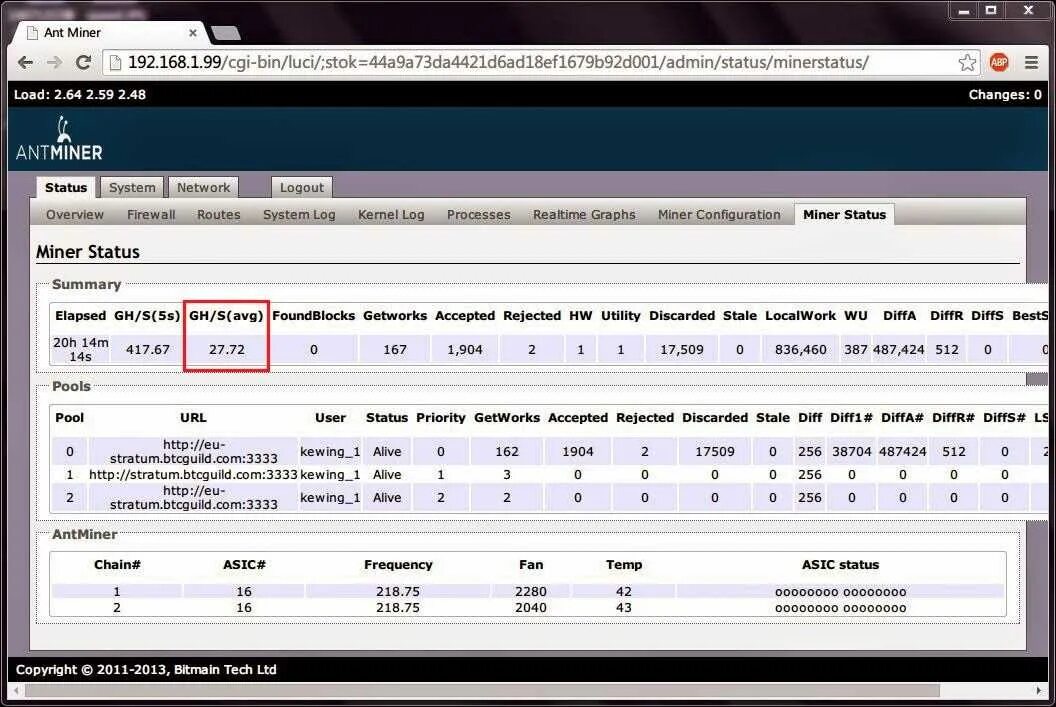Click chain 2 ASIC status string

coord(840,608)
